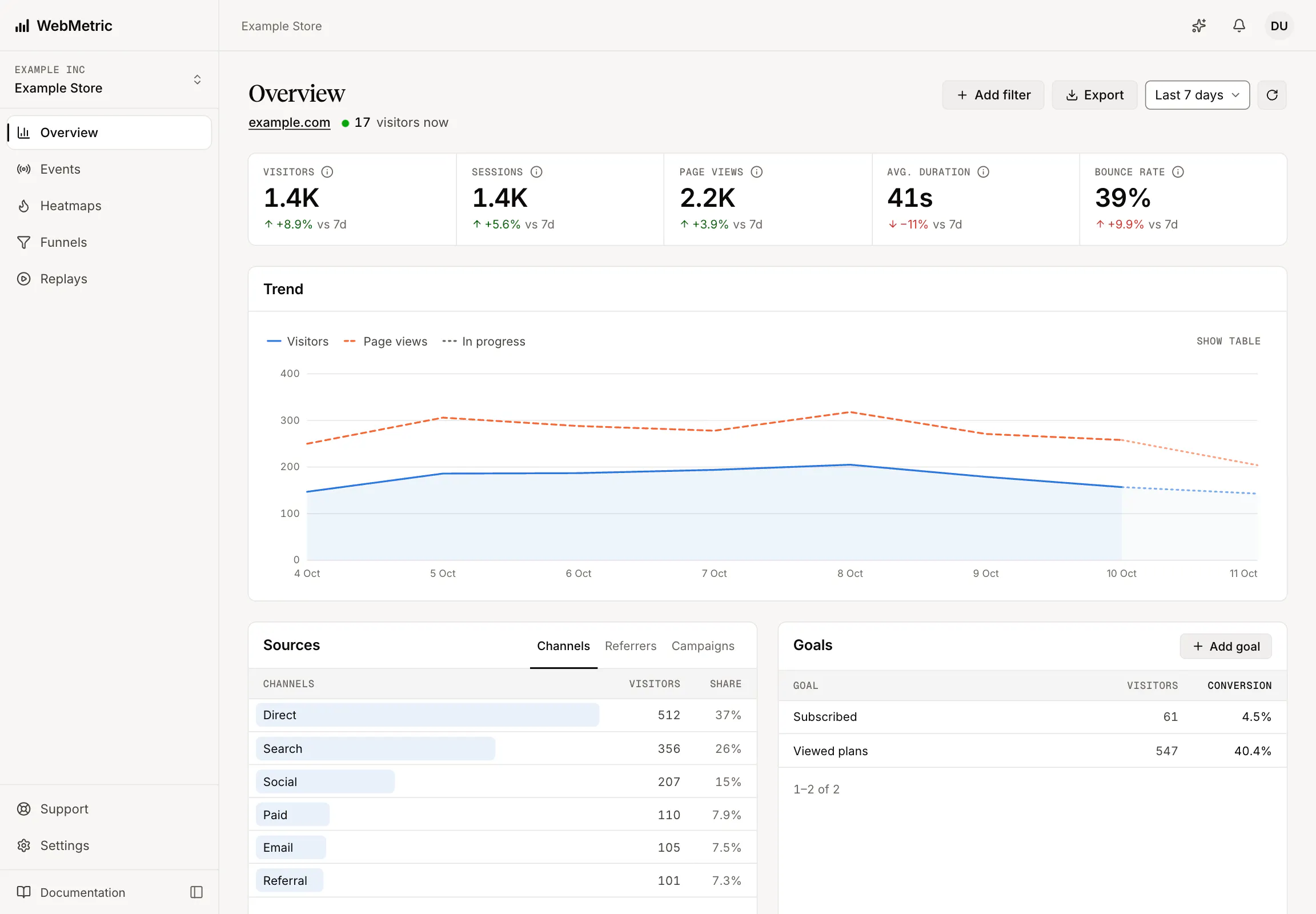Viewport: 1316px width, 914px height.
Task: Show info for Sessions metric
Action: pyautogui.click(x=536, y=172)
